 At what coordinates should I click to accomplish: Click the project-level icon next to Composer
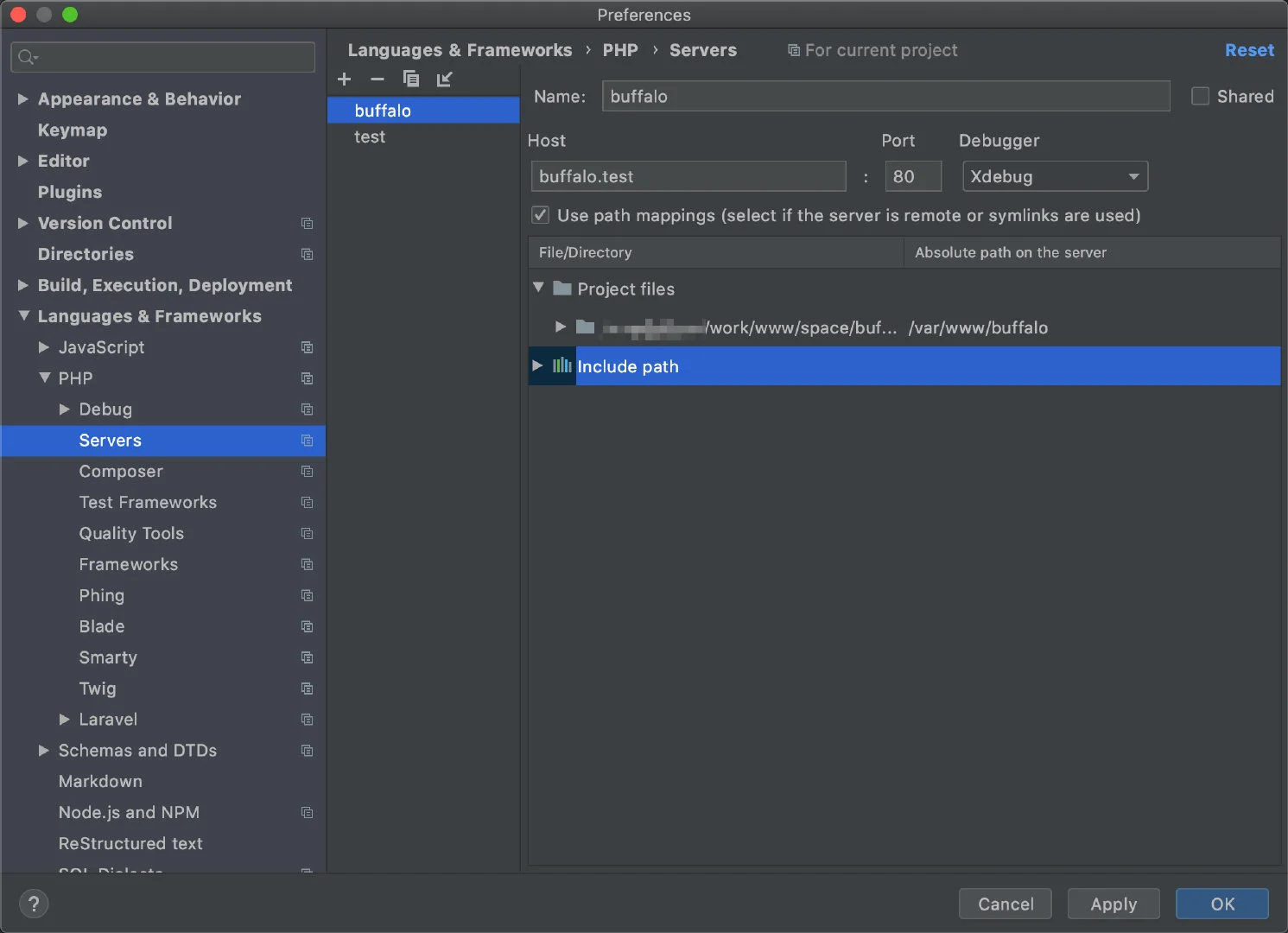[307, 472]
